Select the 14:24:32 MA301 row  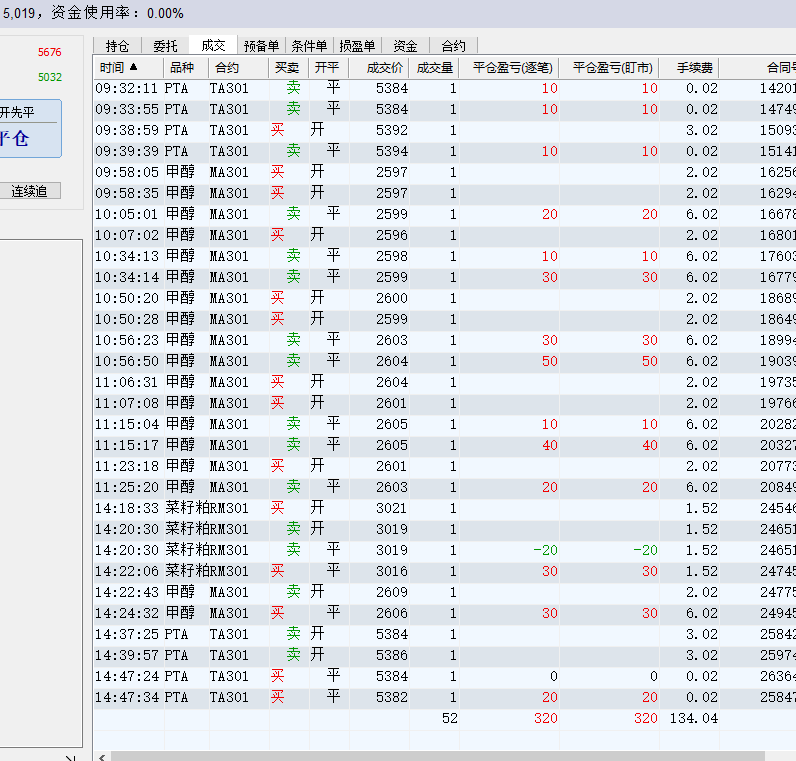point(445,613)
